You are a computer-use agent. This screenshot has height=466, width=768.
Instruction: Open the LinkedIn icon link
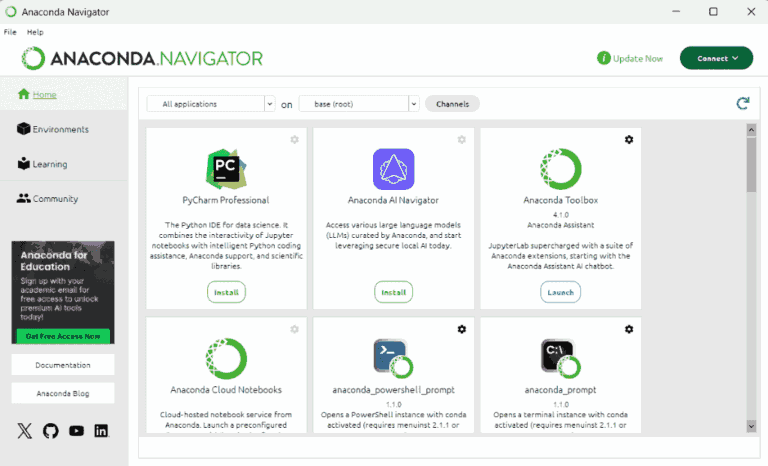(x=101, y=431)
